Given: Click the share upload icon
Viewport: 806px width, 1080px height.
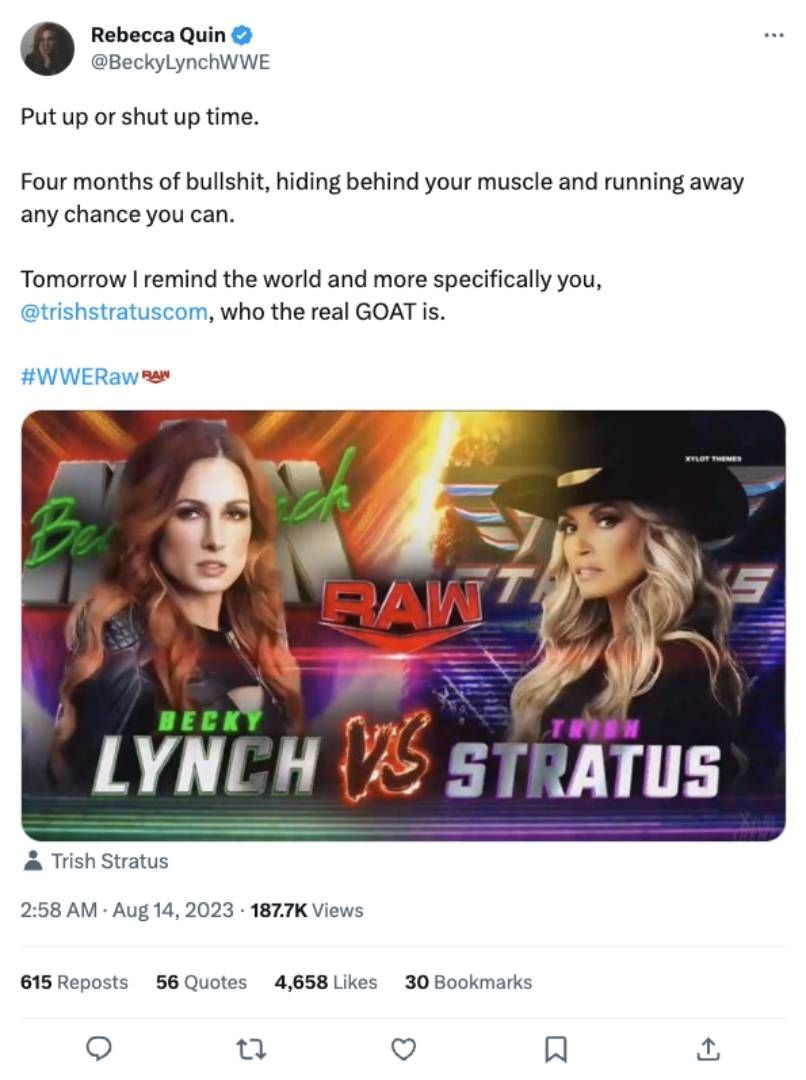Looking at the screenshot, I should coord(707,1048).
